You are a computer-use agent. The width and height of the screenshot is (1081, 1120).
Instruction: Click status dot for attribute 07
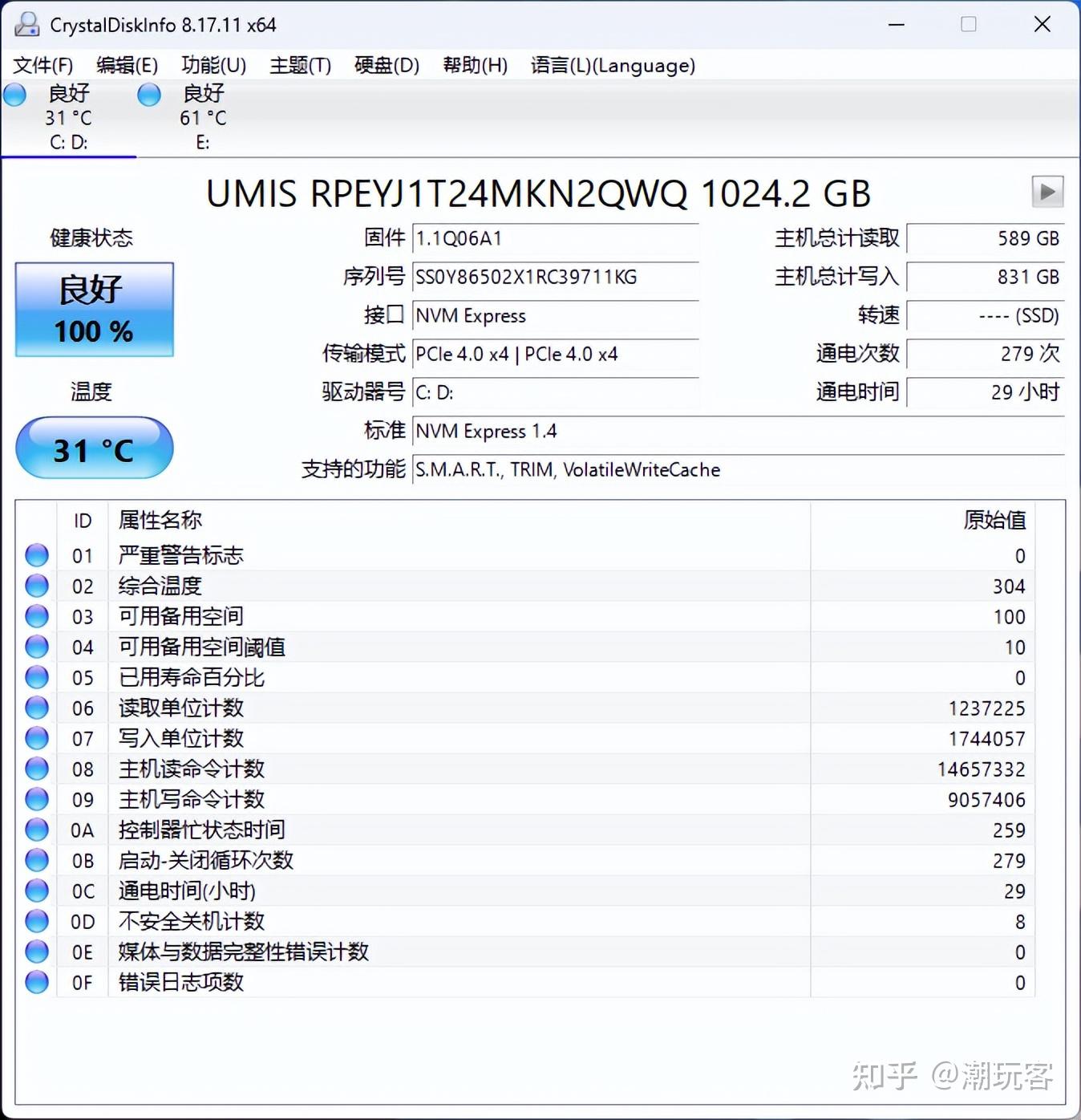37,738
